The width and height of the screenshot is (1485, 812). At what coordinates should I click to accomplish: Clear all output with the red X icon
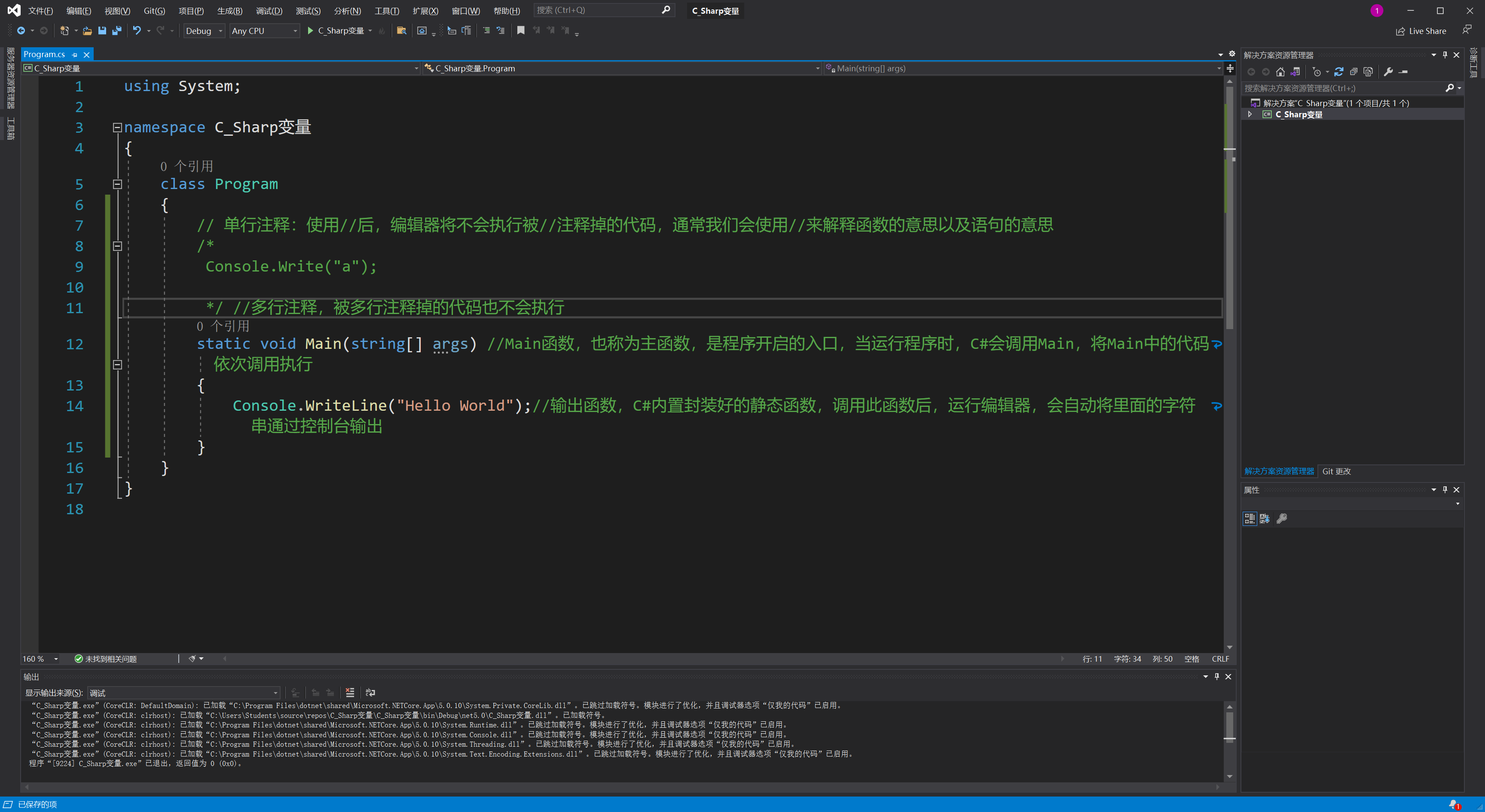[350, 693]
